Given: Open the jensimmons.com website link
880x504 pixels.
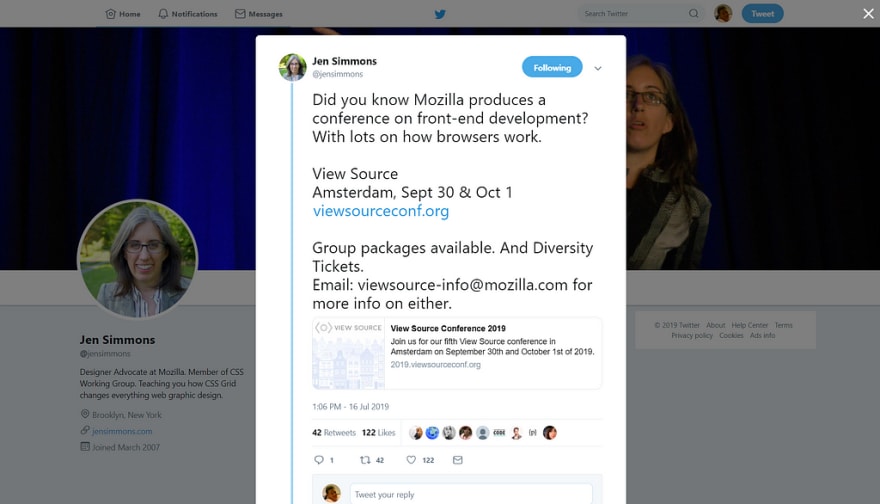Looking at the screenshot, I should tap(122, 431).
